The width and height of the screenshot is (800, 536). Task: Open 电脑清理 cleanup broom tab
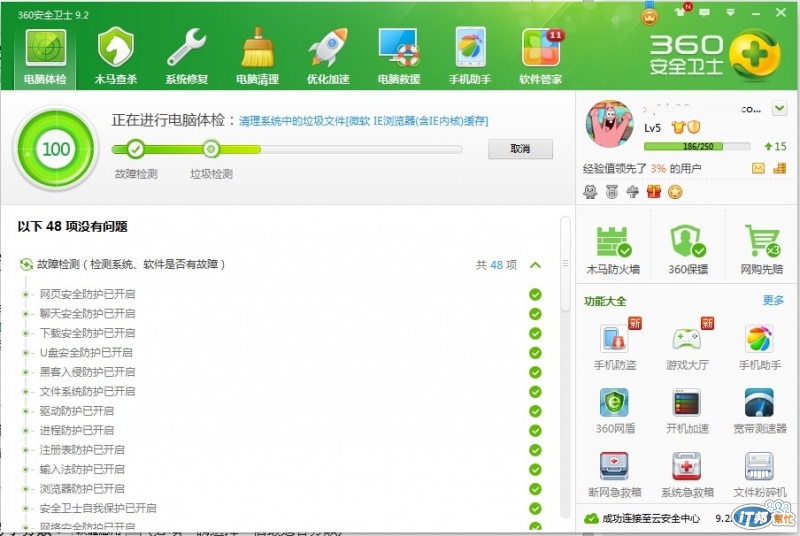(x=257, y=56)
